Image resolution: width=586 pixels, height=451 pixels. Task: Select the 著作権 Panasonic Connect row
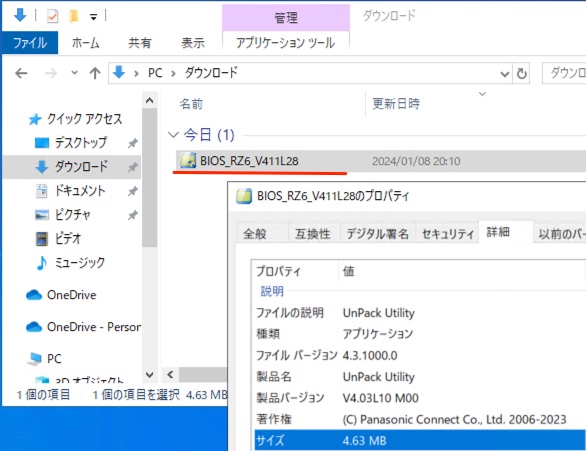click(x=419, y=419)
